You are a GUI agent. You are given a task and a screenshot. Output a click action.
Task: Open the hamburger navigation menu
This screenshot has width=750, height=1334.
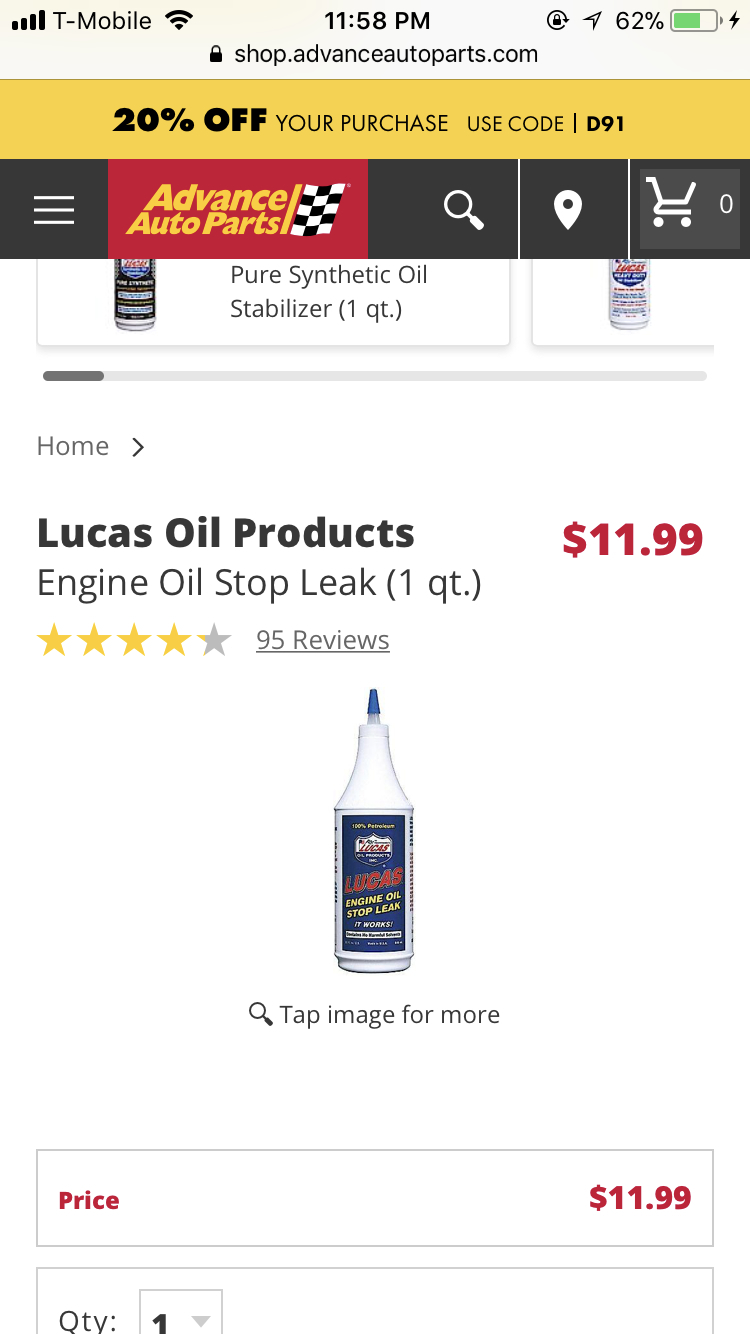tap(54, 209)
